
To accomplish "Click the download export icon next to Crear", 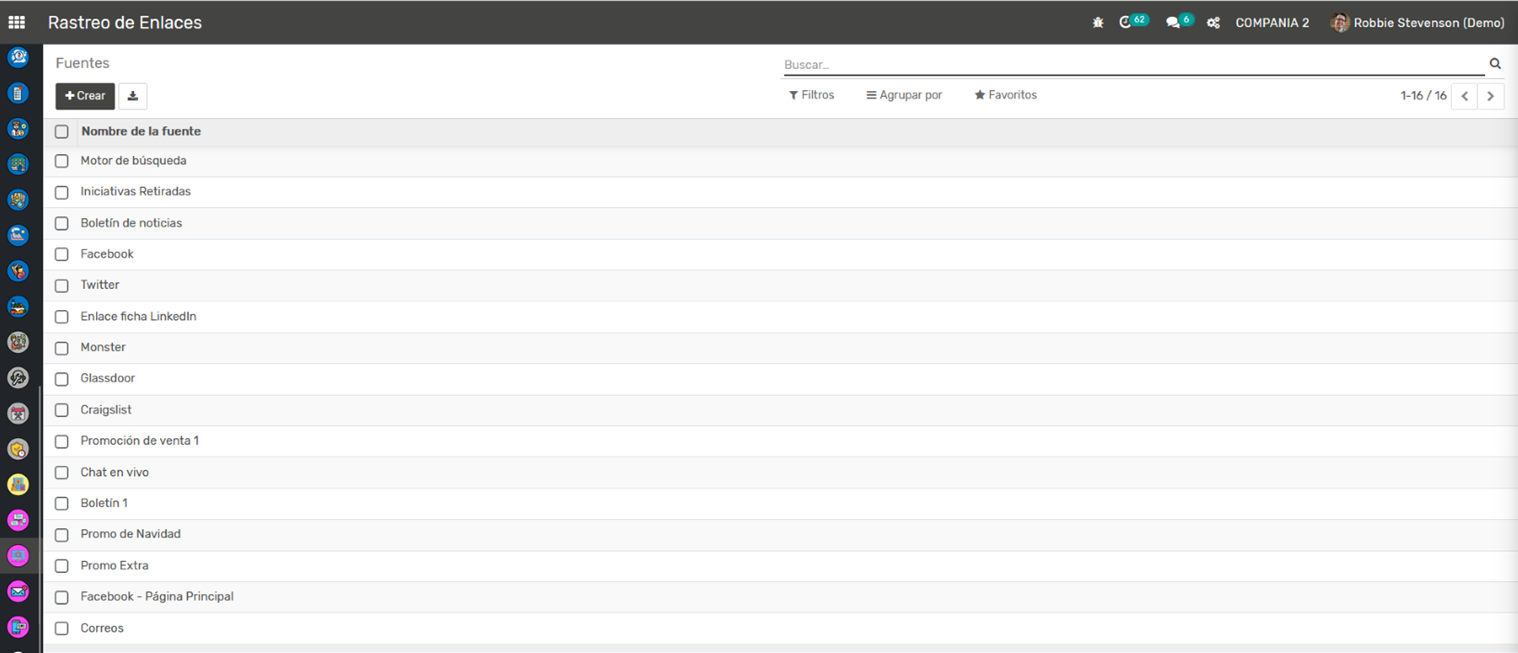I will point(133,96).
